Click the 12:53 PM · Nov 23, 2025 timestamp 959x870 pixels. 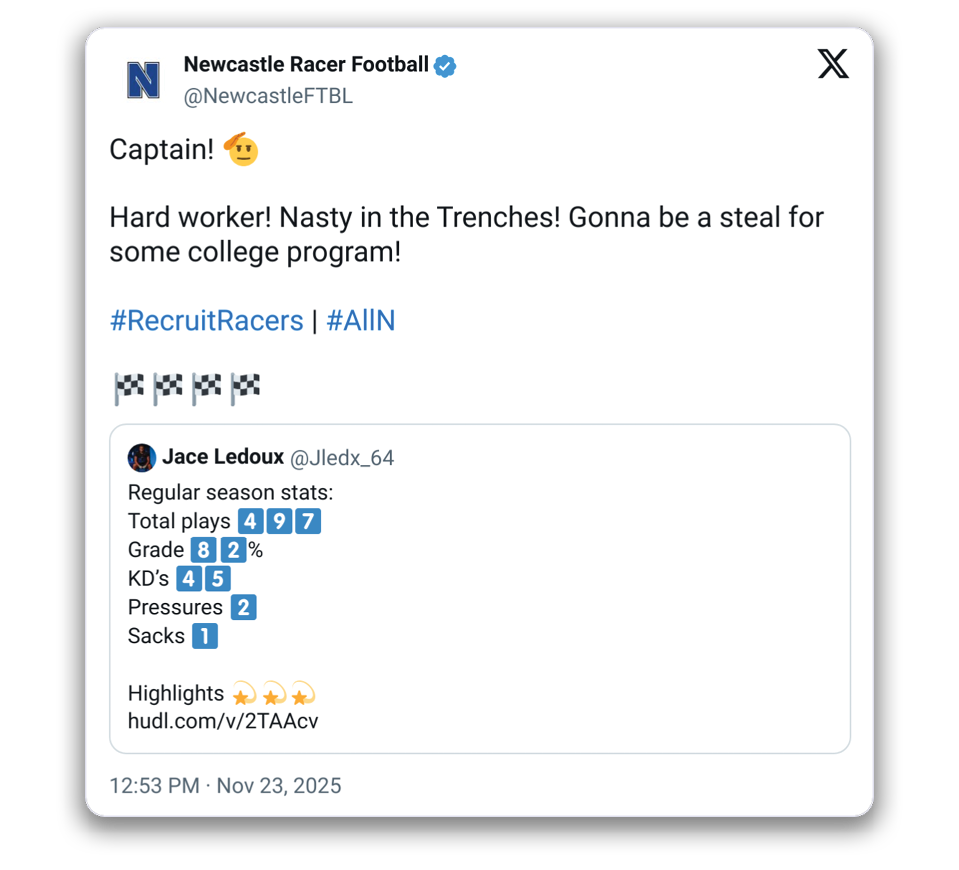[225, 786]
